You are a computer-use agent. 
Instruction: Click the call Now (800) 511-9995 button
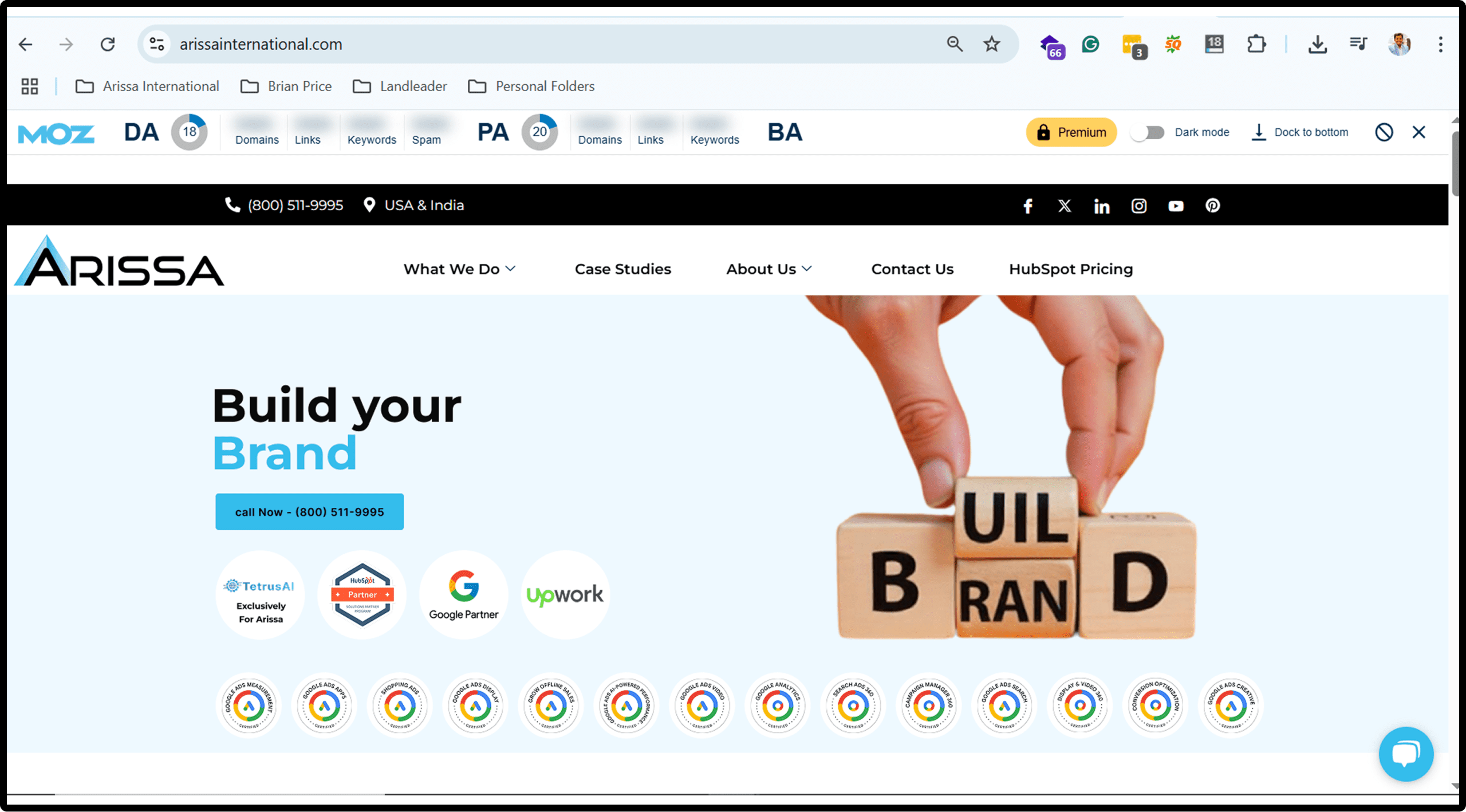[309, 512]
